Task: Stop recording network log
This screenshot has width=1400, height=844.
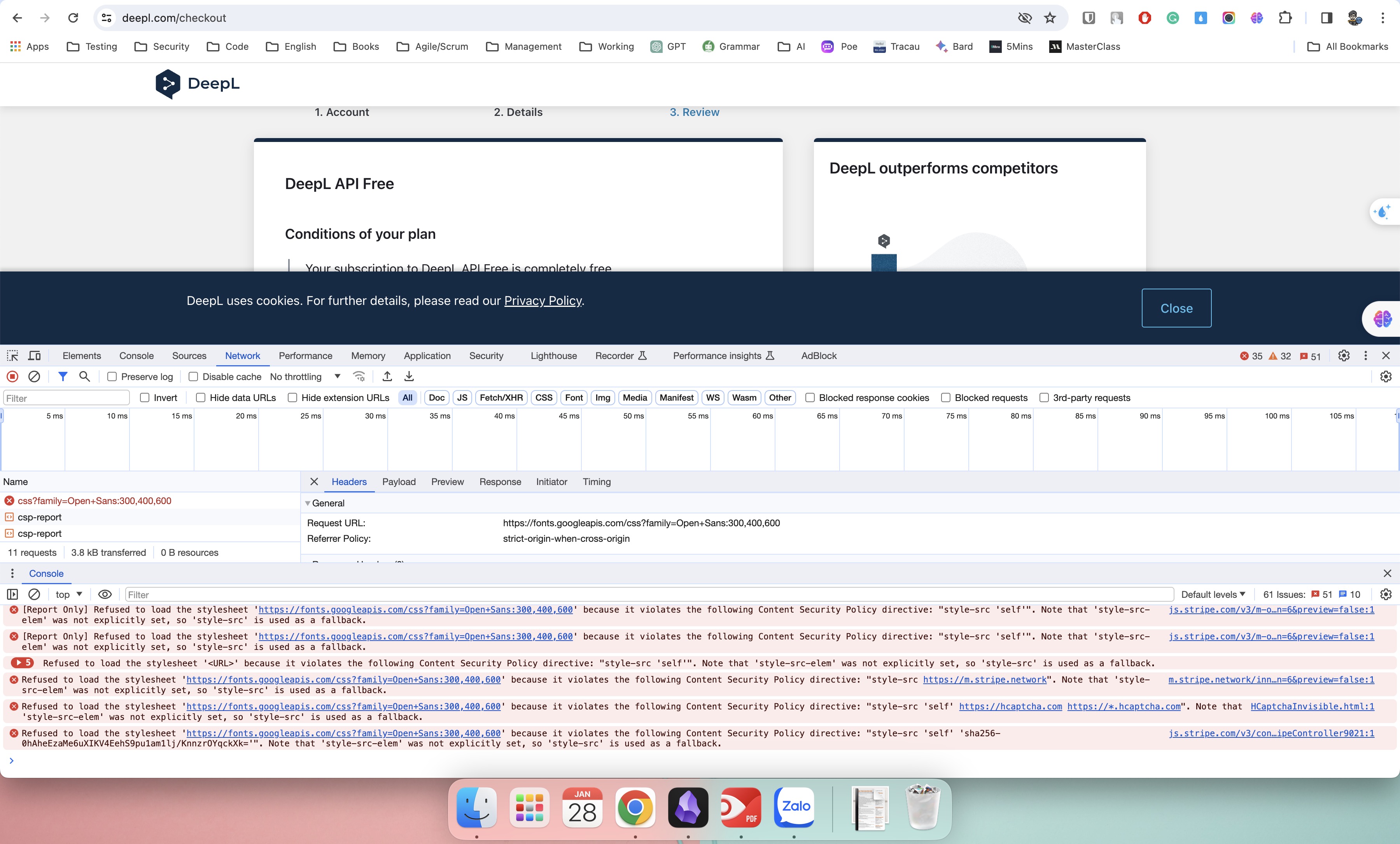Action: 12,377
